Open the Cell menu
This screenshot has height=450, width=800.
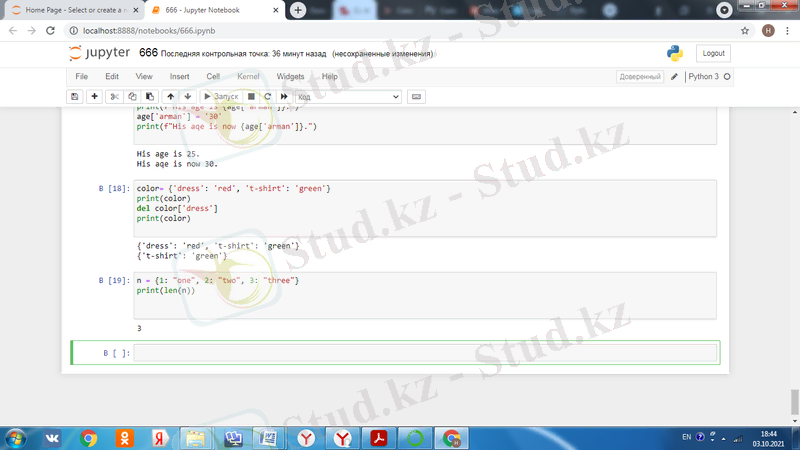(213, 77)
